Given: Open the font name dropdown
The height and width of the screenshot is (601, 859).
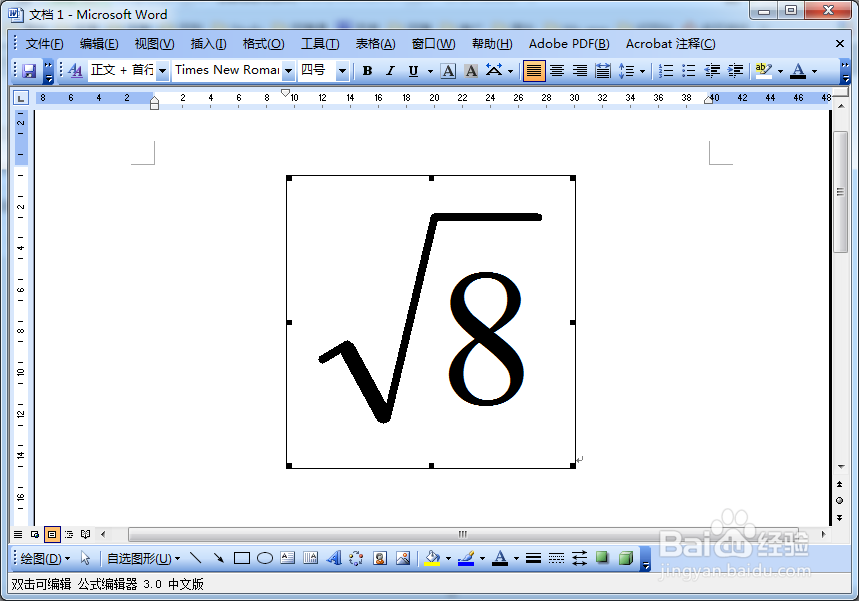Looking at the screenshot, I should pyautogui.click(x=289, y=71).
